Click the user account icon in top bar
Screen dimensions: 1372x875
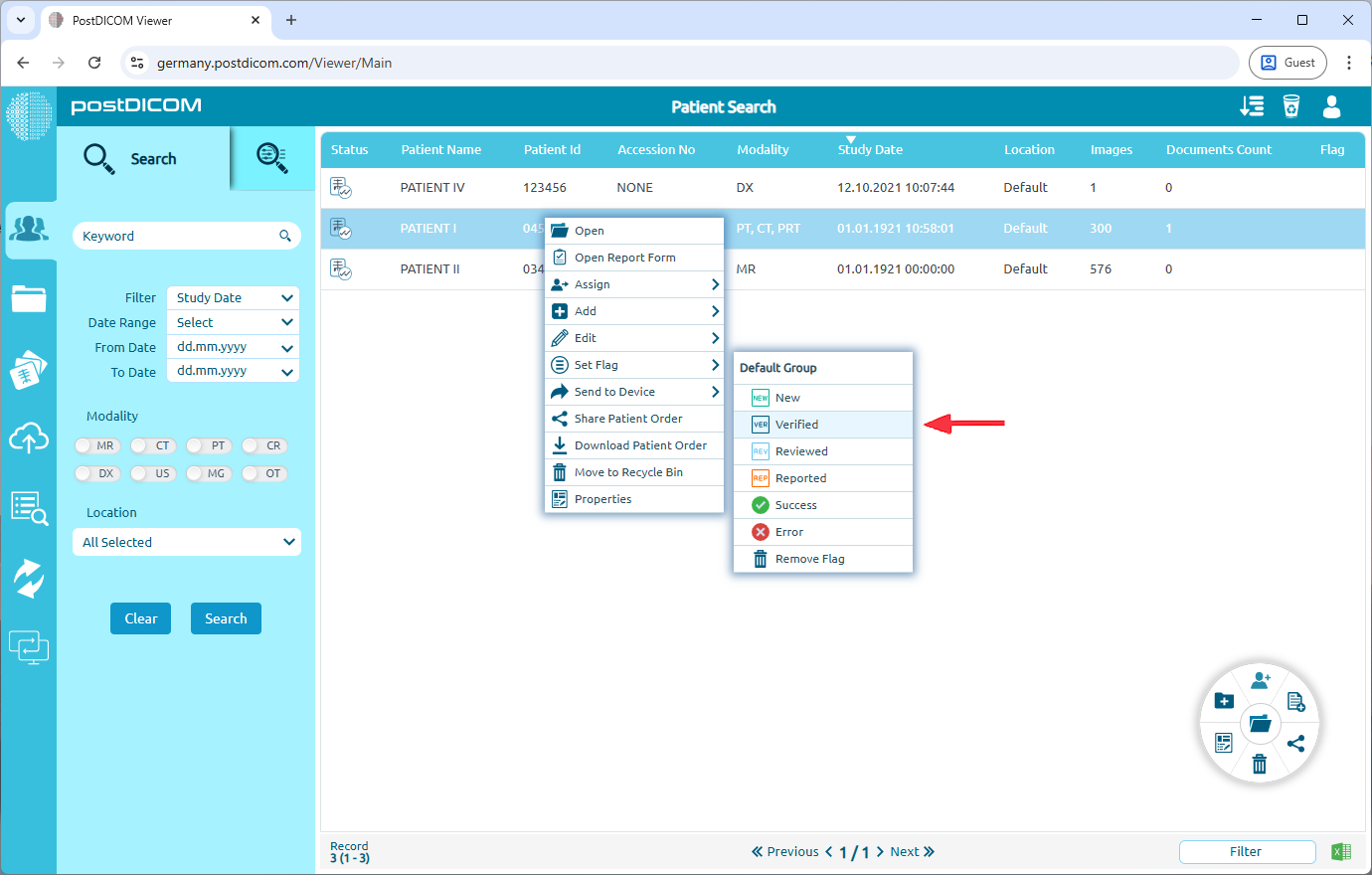pyautogui.click(x=1331, y=105)
